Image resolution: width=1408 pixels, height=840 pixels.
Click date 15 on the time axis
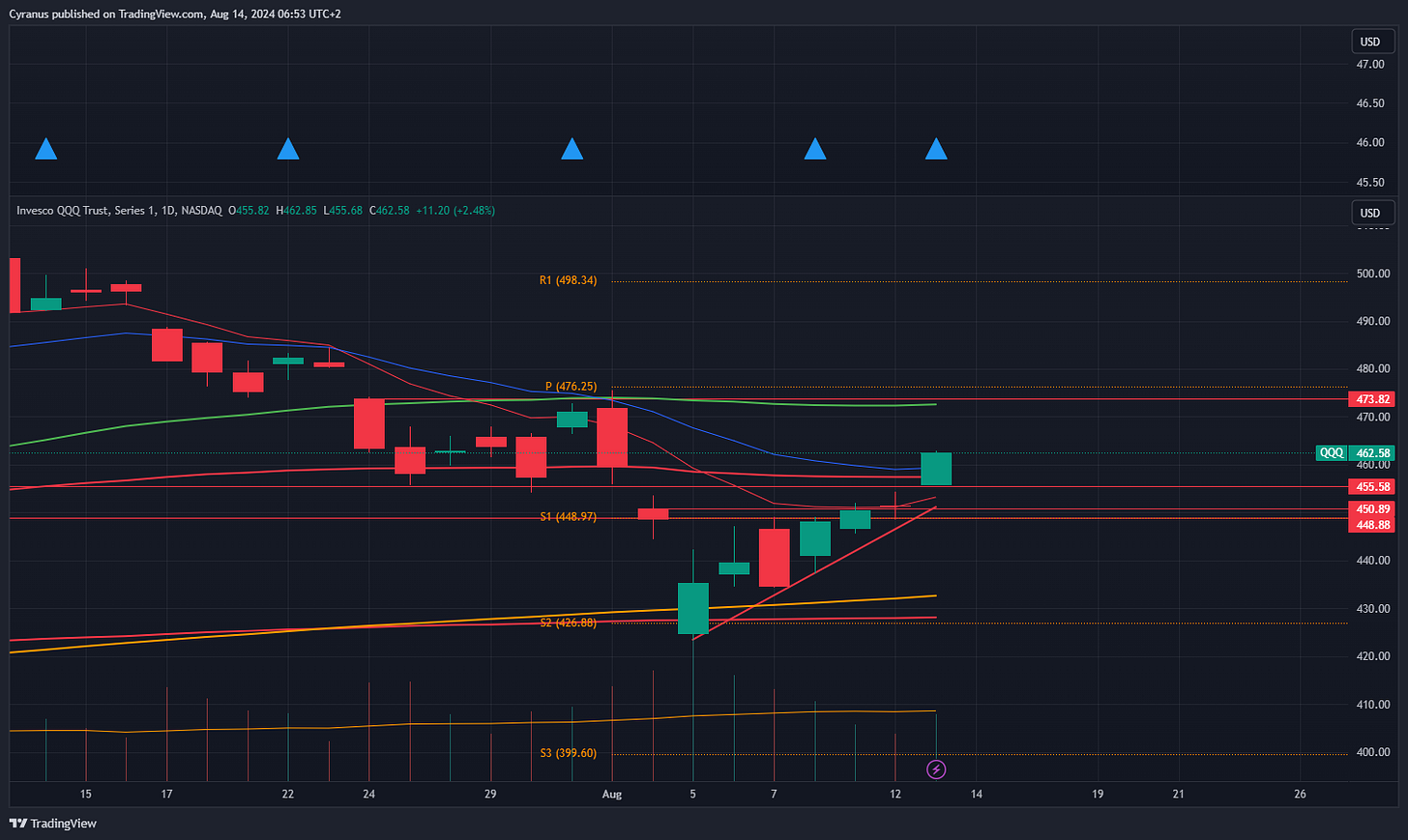tap(86, 795)
